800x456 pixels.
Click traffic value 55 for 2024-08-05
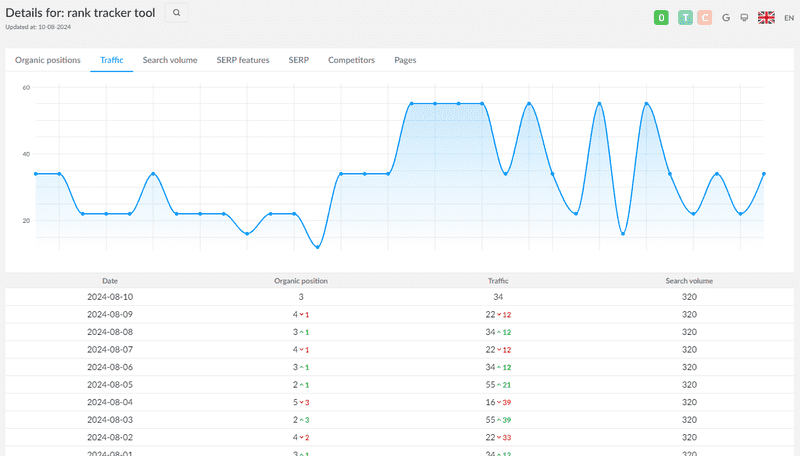tap(490, 385)
